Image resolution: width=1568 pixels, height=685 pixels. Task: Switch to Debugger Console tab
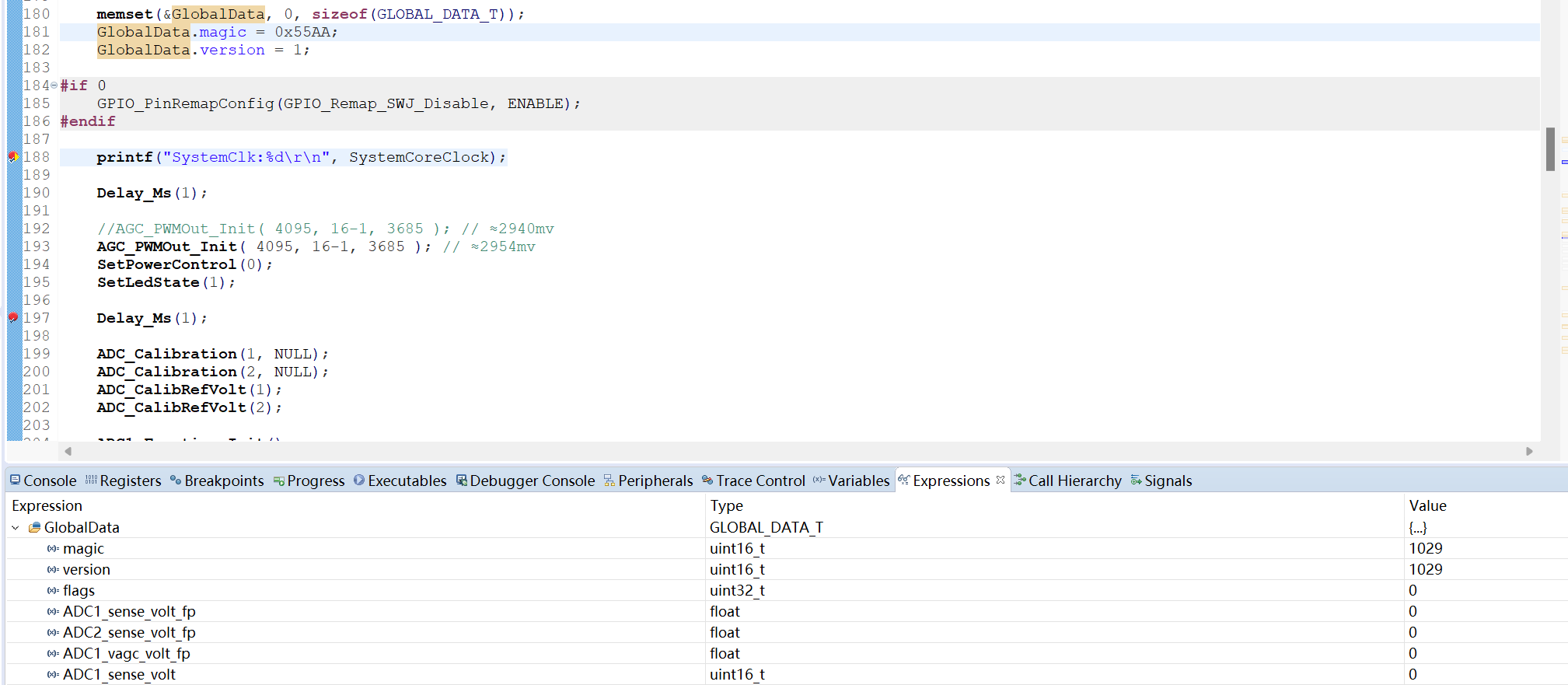click(526, 481)
